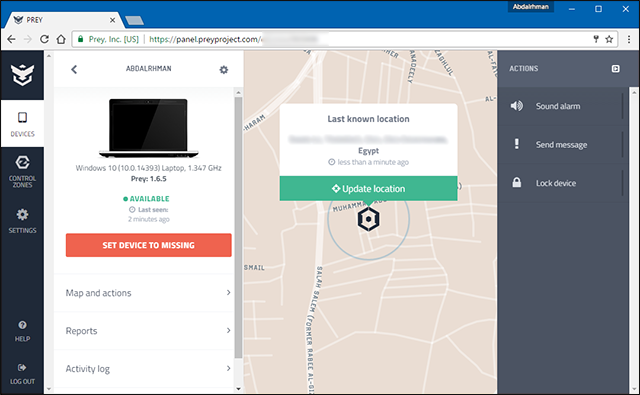This screenshot has width=640, height=395.
Task: Click the ABDALRHMAN device name header
Action: coord(149,69)
